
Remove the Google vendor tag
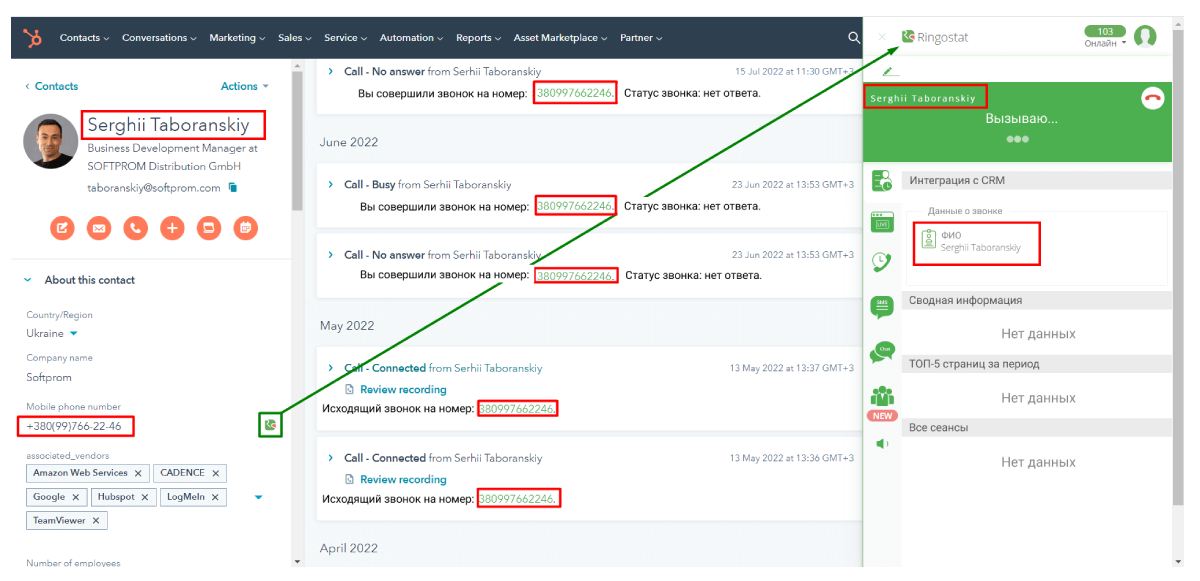click(x=76, y=497)
